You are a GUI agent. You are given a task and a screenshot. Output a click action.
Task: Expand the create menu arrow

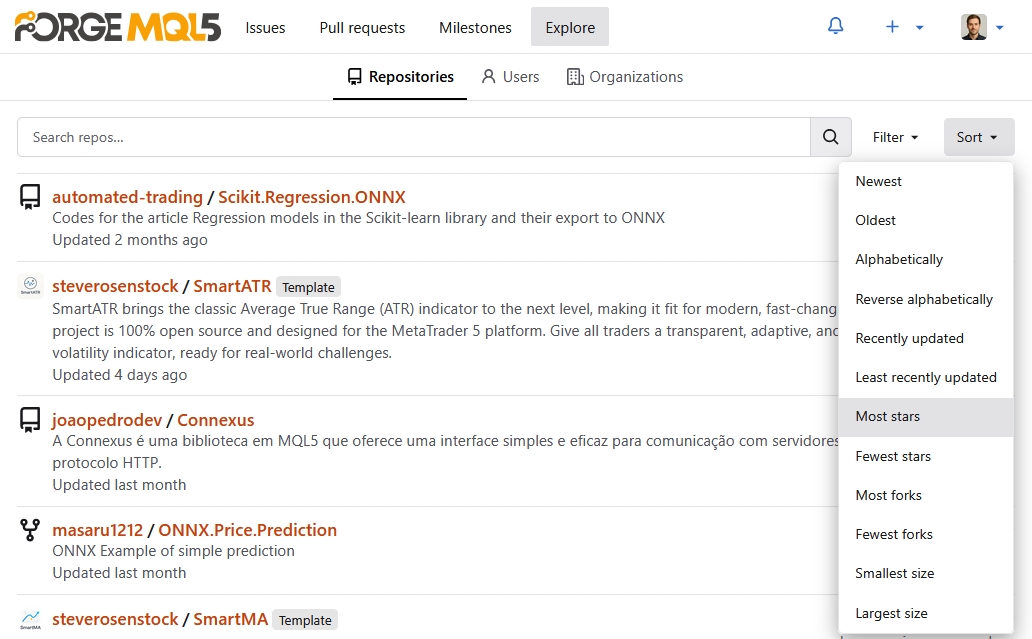click(919, 27)
